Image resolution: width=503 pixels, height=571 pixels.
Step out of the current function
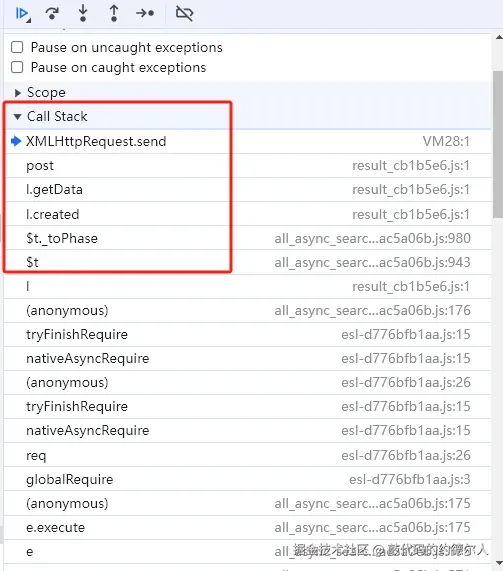[x=114, y=13]
